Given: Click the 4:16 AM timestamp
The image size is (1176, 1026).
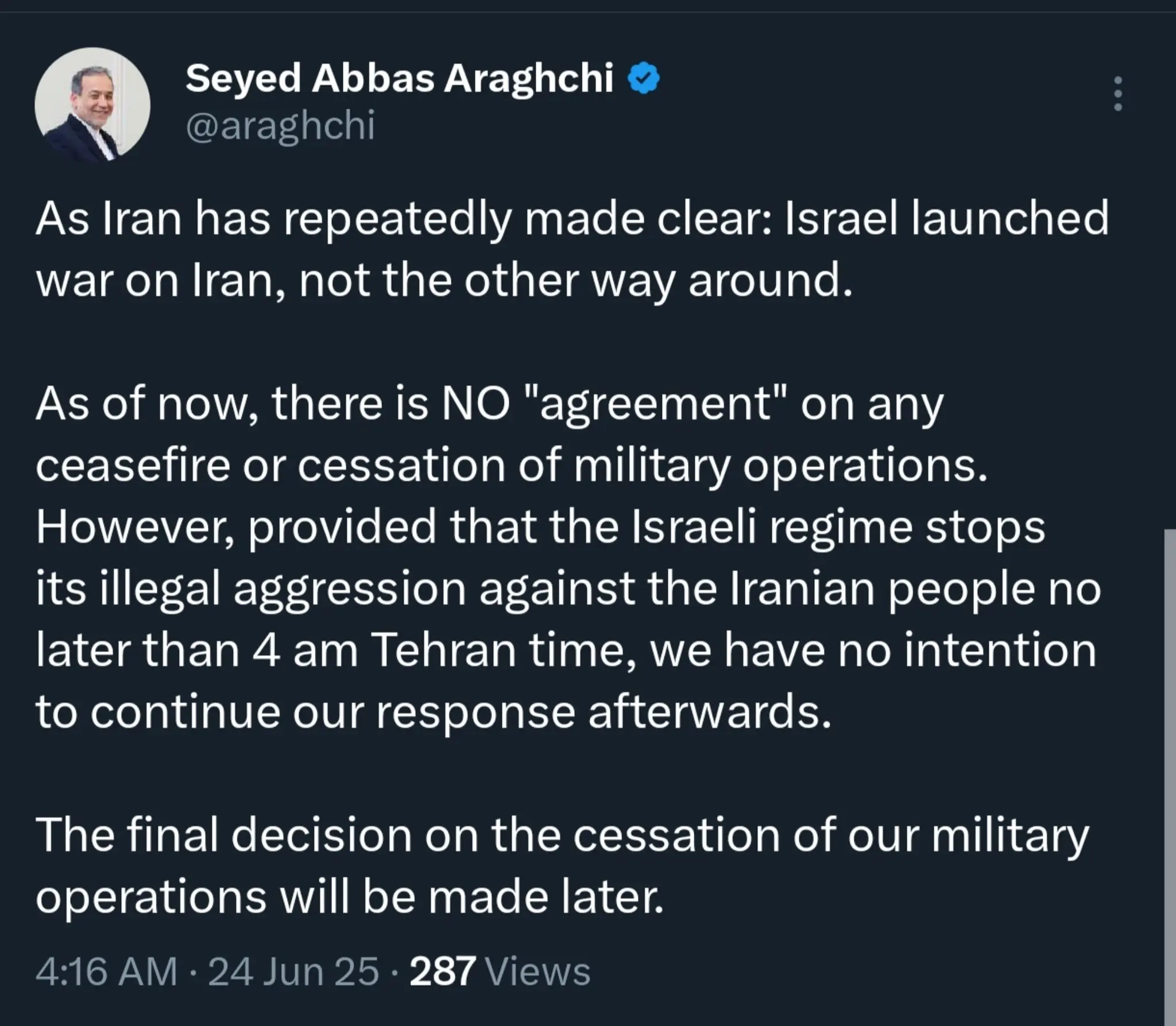Looking at the screenshot, I should click(106, 971).
